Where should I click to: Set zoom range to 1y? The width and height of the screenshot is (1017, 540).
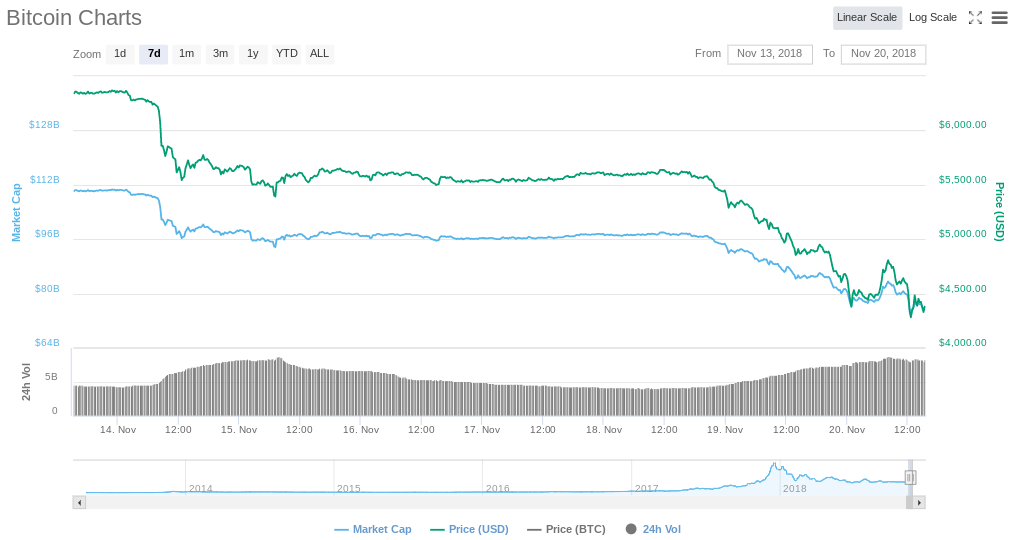(x=253, y=54)
